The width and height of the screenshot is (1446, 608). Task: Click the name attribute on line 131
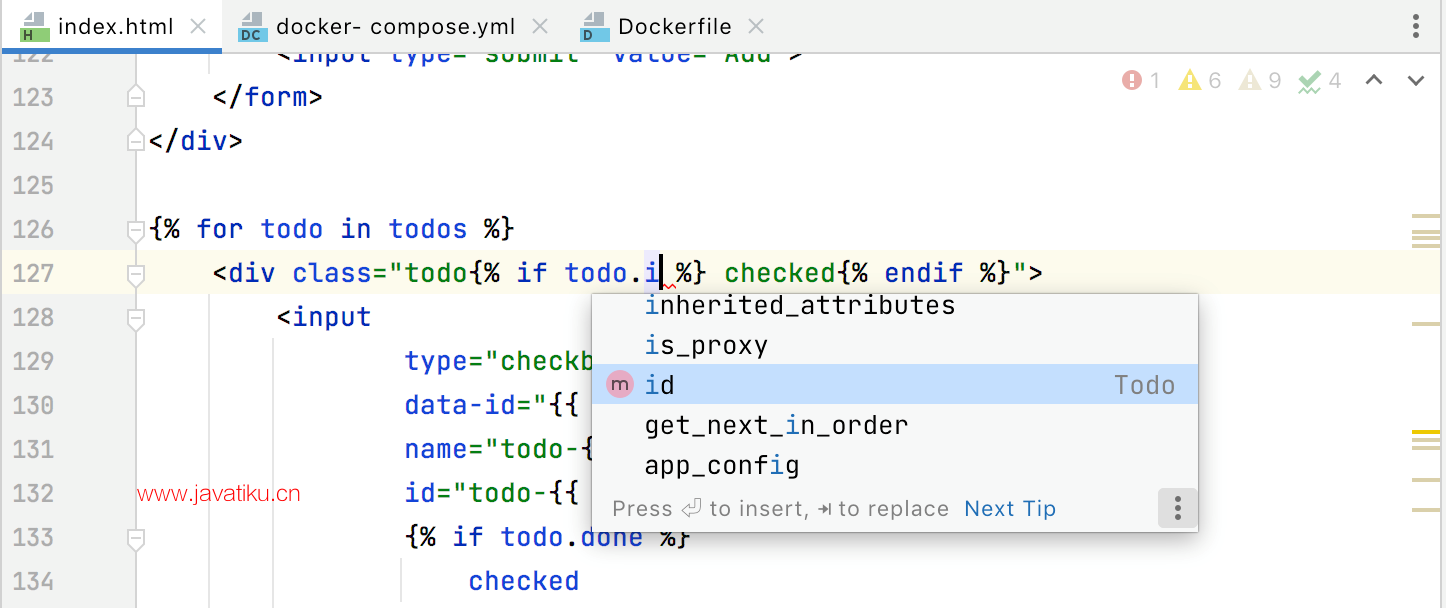tap(436, 449)
